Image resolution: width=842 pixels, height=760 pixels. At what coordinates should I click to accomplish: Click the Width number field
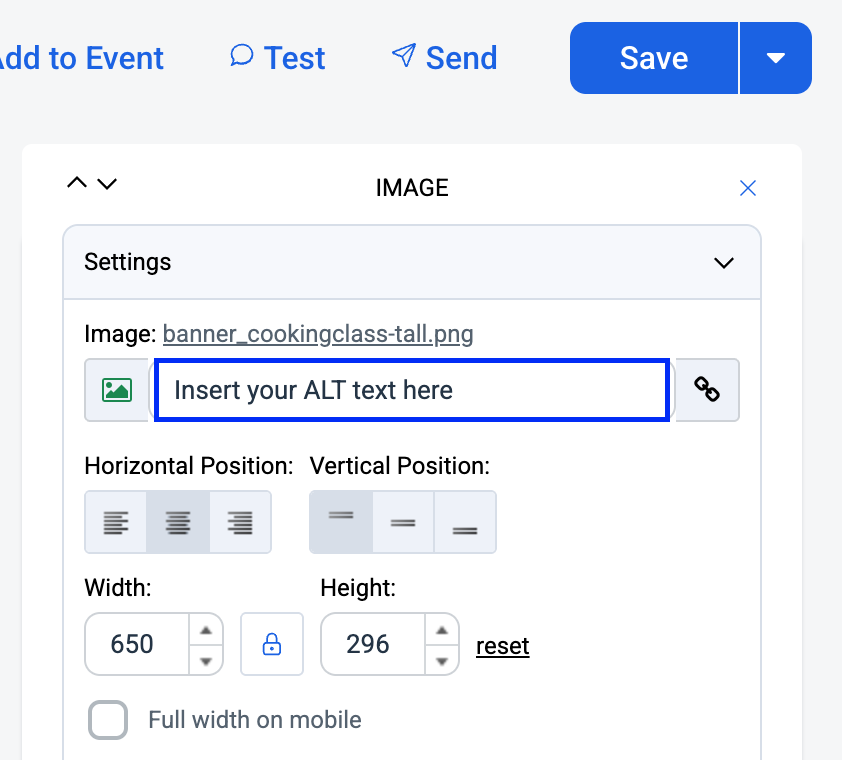coord(137,644)
